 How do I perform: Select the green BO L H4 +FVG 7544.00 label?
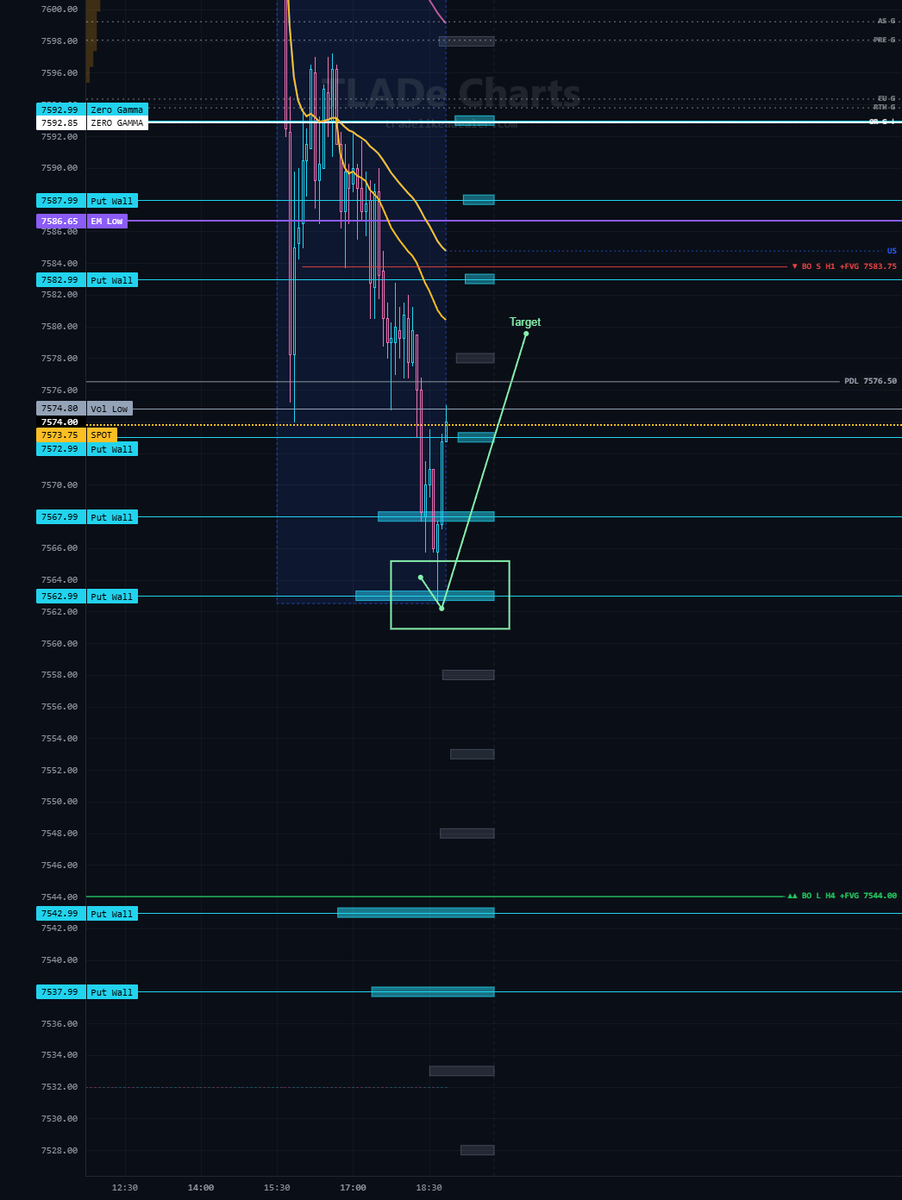pos(842,896)
